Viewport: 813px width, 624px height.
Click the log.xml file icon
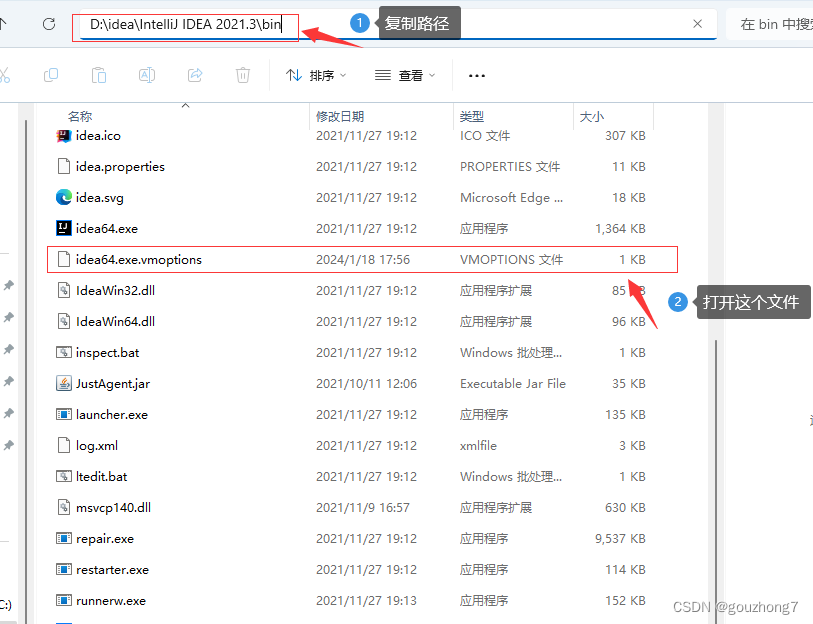coord(63,446)
